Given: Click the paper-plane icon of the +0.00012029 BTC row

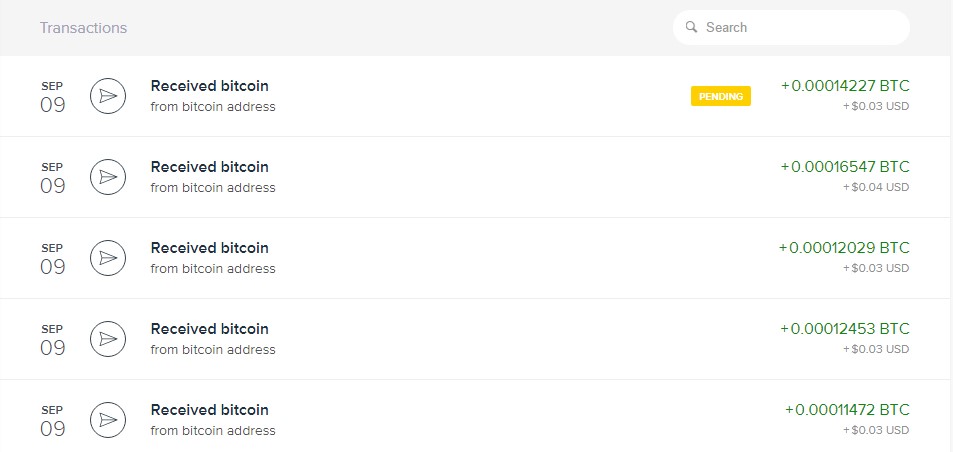Looking at the screenshot, I should [107, 258].
